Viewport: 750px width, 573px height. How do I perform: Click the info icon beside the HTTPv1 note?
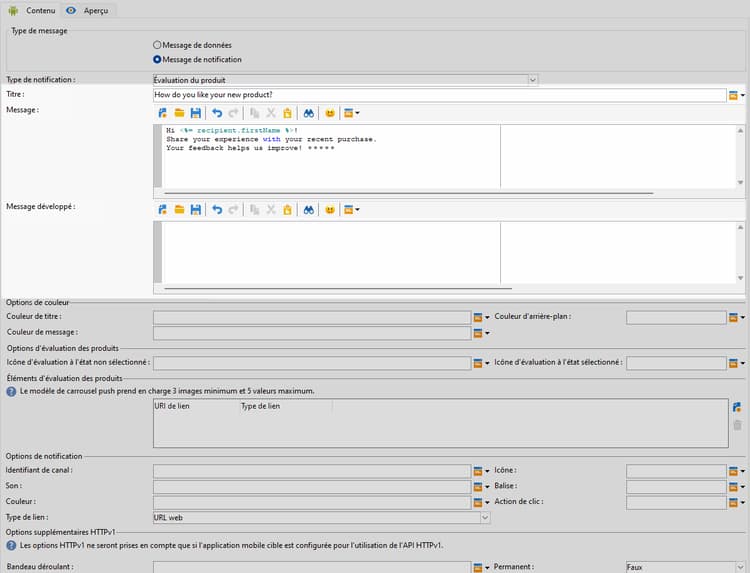[x=11, y=545]
